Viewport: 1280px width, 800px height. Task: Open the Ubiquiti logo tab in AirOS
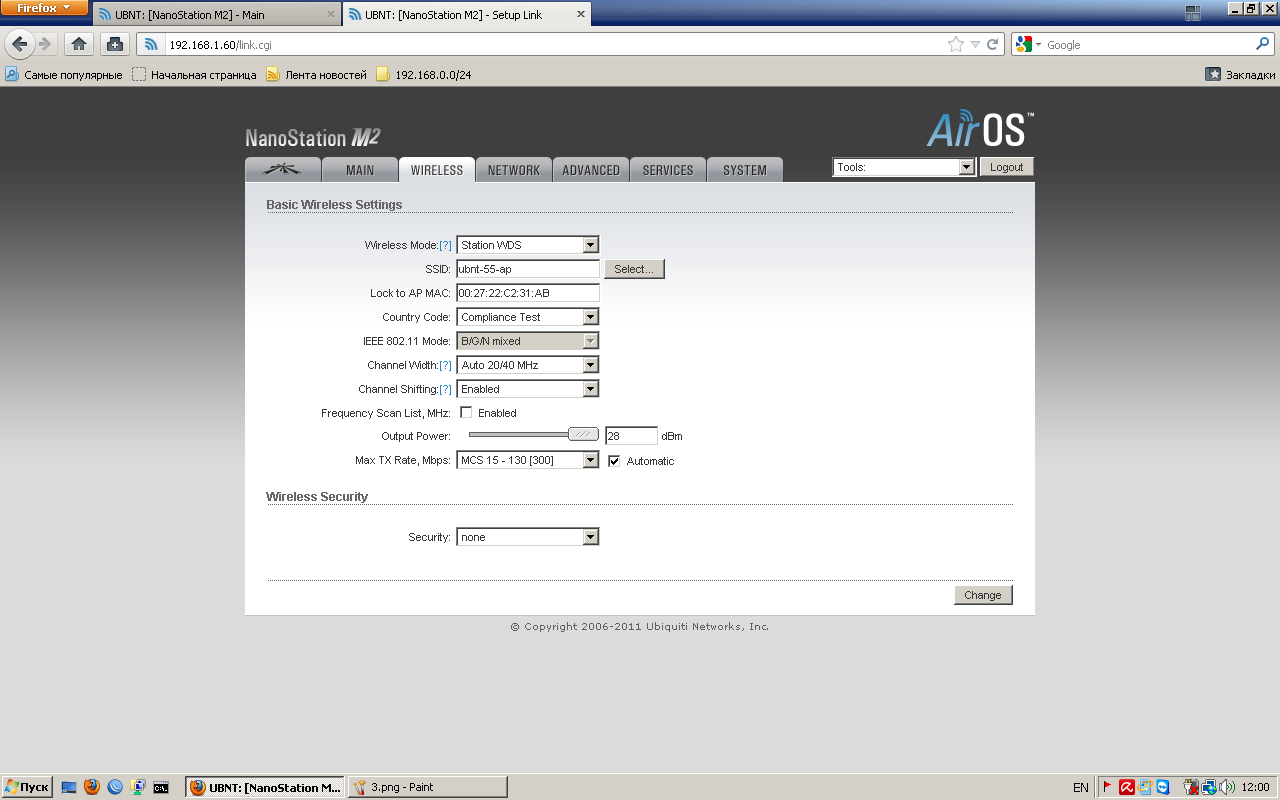coord(283,170)
